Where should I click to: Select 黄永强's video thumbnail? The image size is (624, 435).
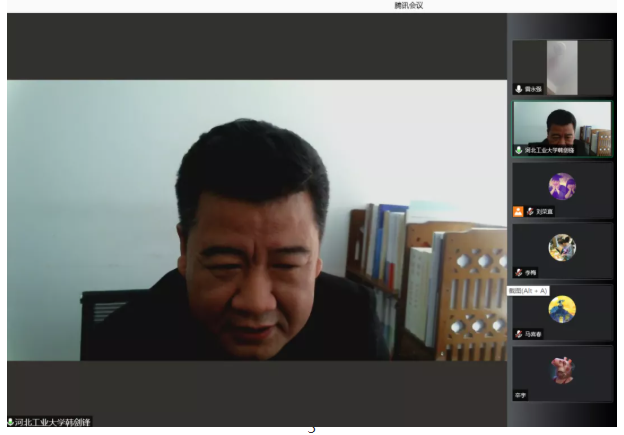[562, 65]
